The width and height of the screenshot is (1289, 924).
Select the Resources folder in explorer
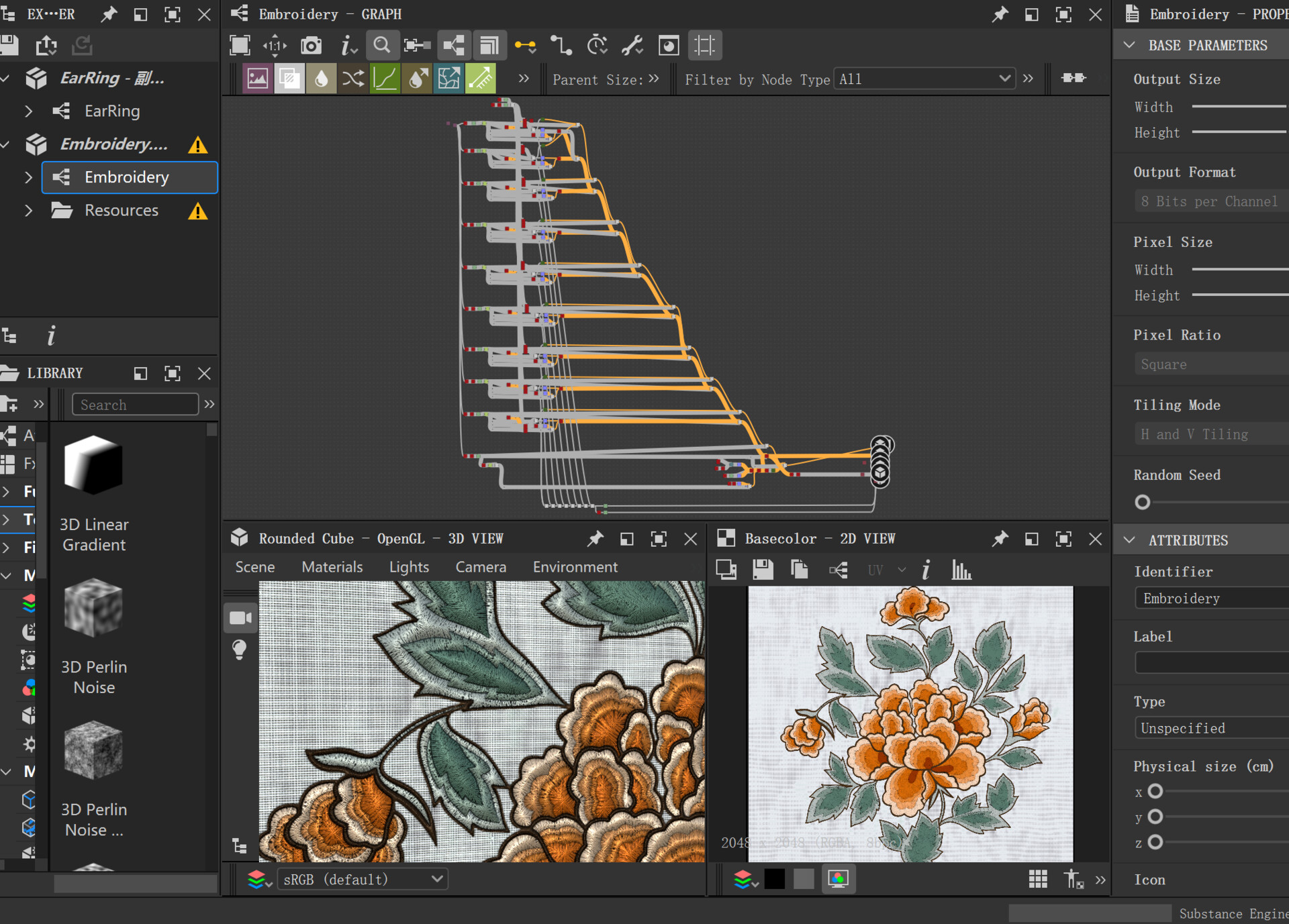pyautogui.click(x=121, y=211)
